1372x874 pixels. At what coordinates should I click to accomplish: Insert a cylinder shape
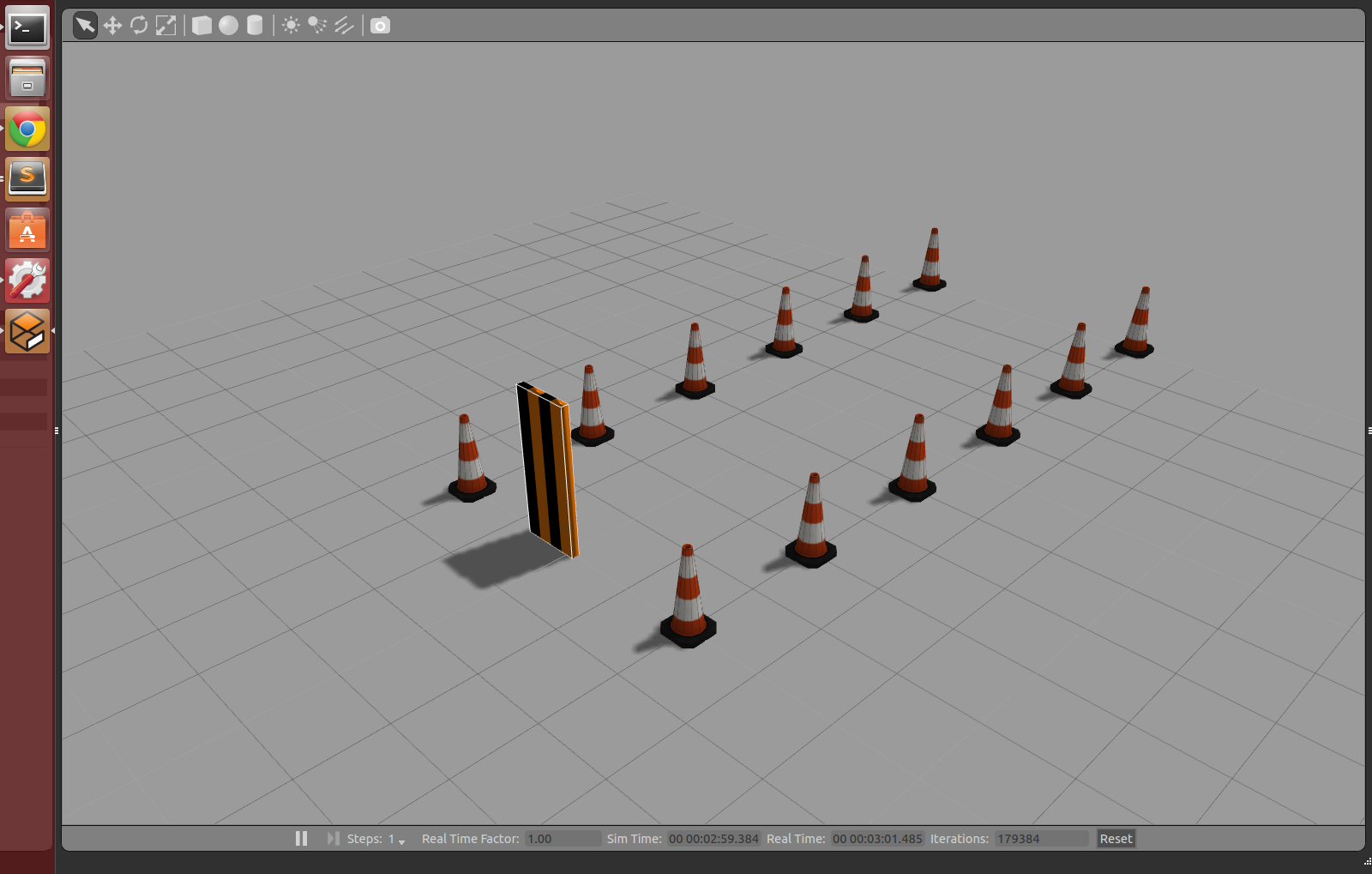255,26
